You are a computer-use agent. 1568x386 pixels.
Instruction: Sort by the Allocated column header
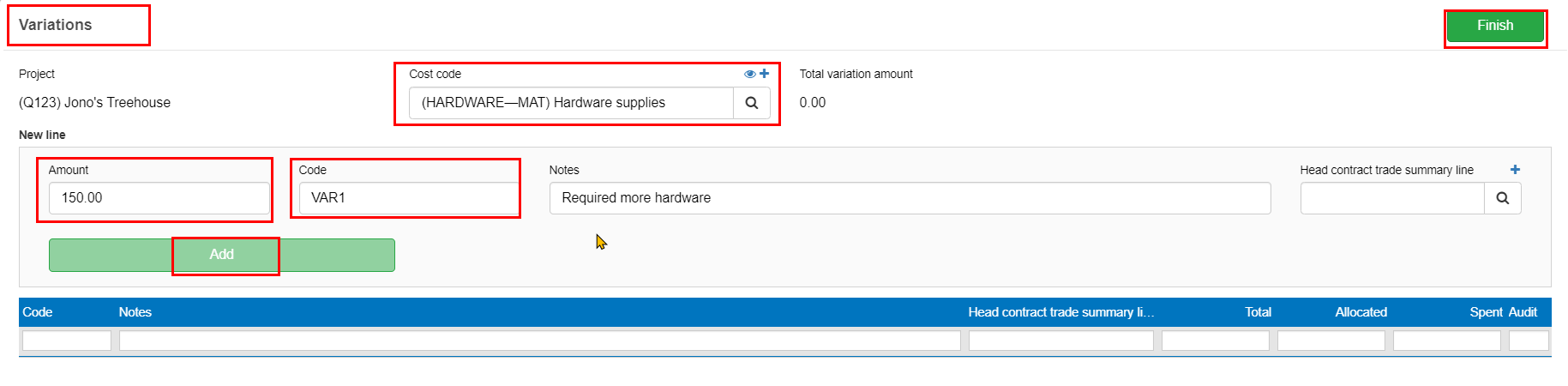pyautogui.click(x=1361, y=312)
